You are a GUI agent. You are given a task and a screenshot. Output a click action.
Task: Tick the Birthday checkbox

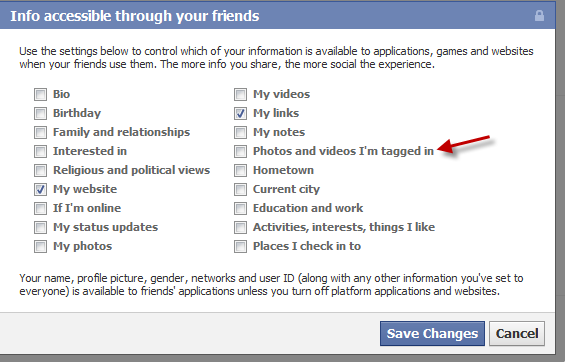40,113
